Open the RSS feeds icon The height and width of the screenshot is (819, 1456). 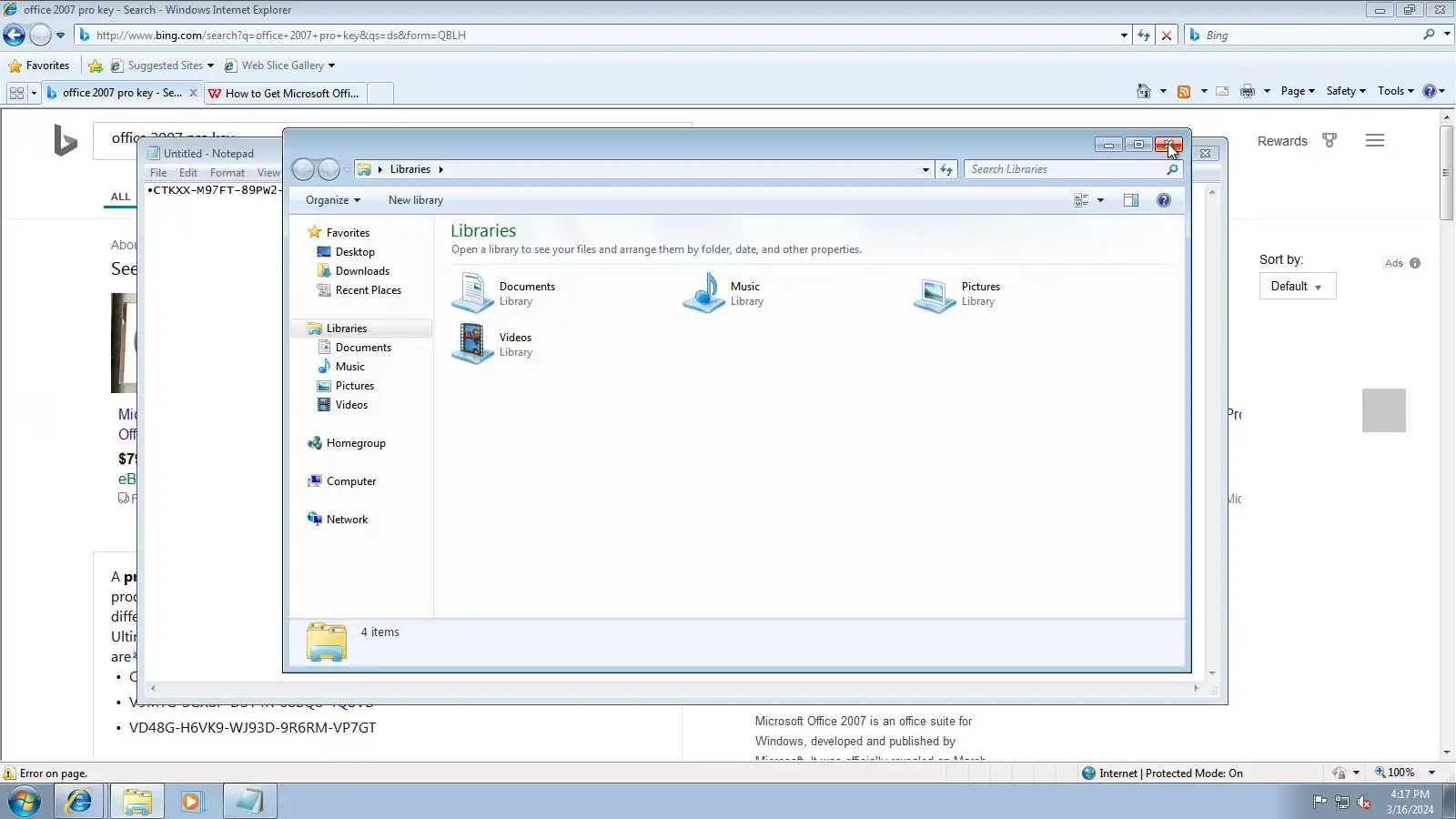1184,91
